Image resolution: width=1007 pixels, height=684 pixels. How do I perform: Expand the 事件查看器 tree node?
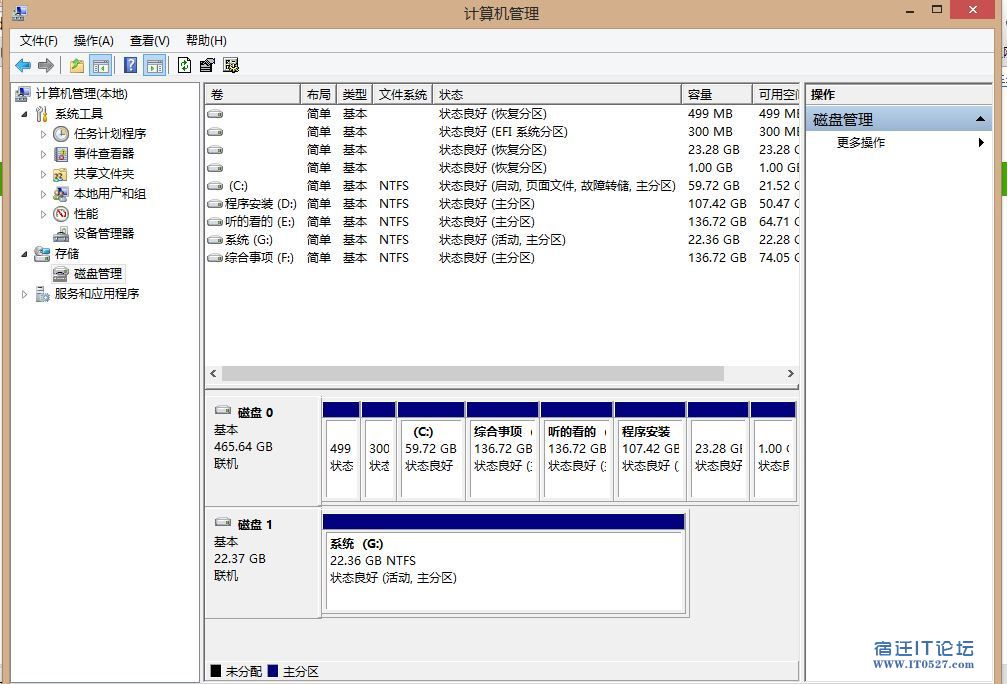43,154
